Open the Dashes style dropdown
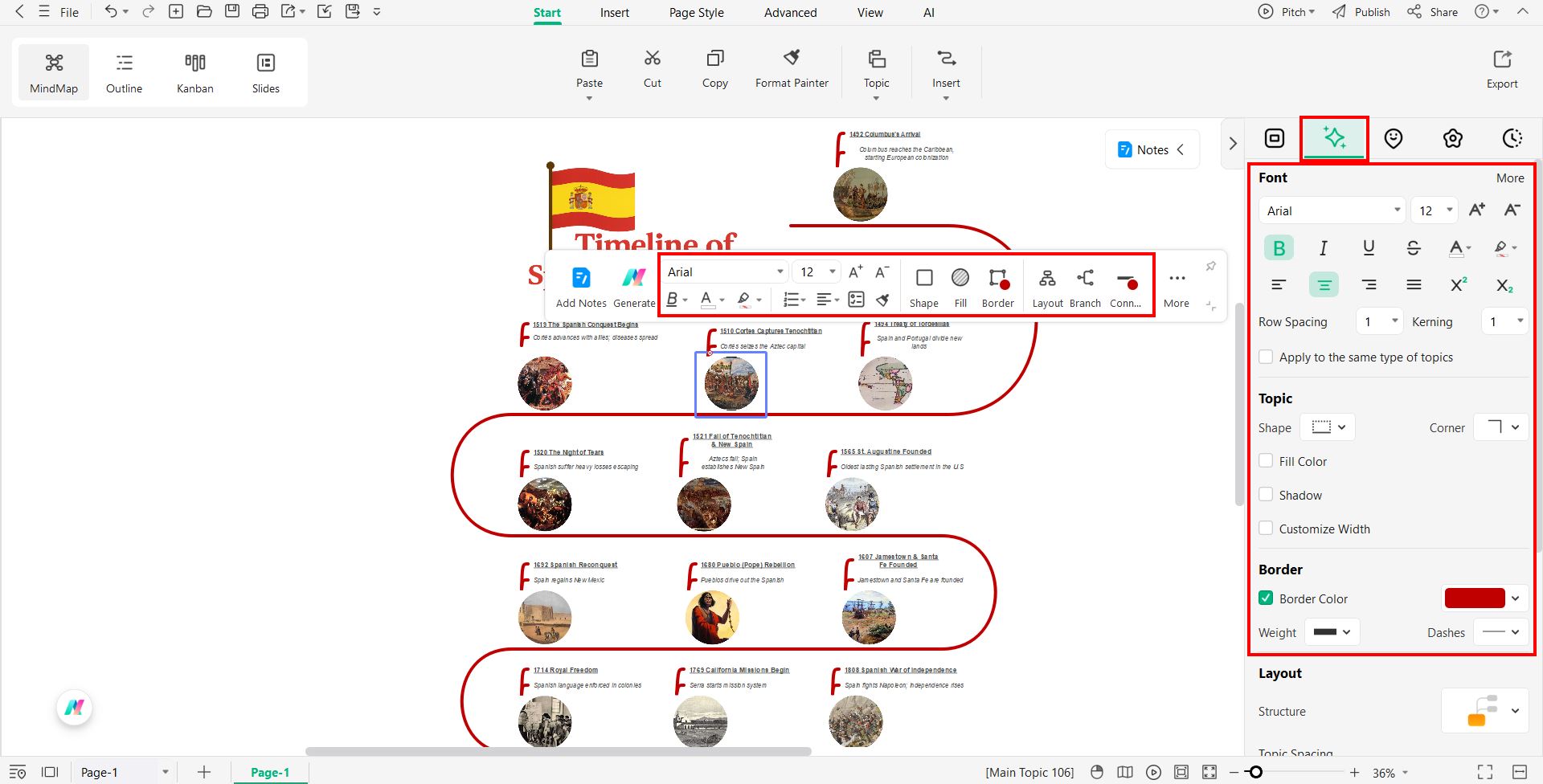This screenshot has height=784, width=1543. click(x=1500, y=632)
